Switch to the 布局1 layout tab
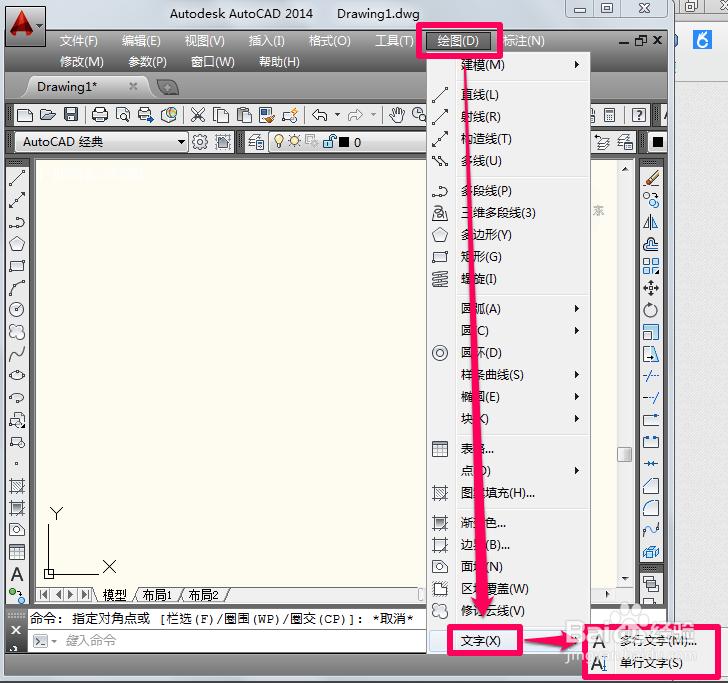The image size is (728, 683). pos(157,594)
